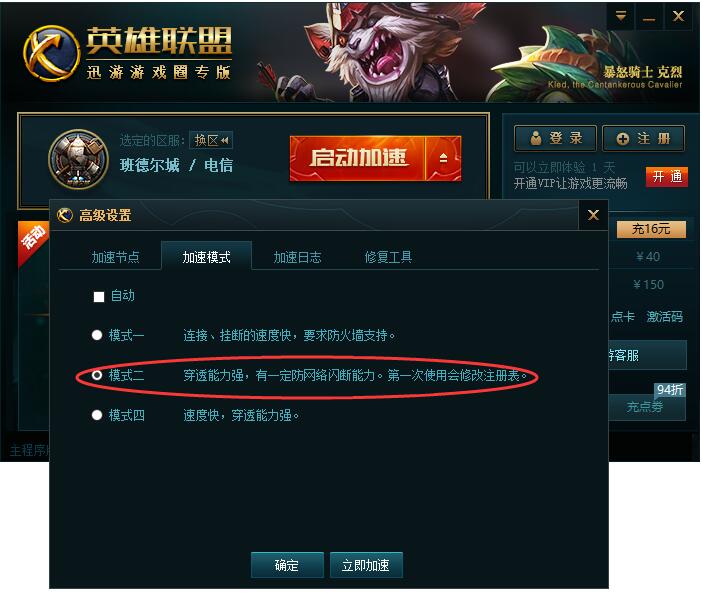Viewport: 702px width, 593px height.
Task: Expand the arrow beside 启动加速 button
Action: (x=443, y=158)
